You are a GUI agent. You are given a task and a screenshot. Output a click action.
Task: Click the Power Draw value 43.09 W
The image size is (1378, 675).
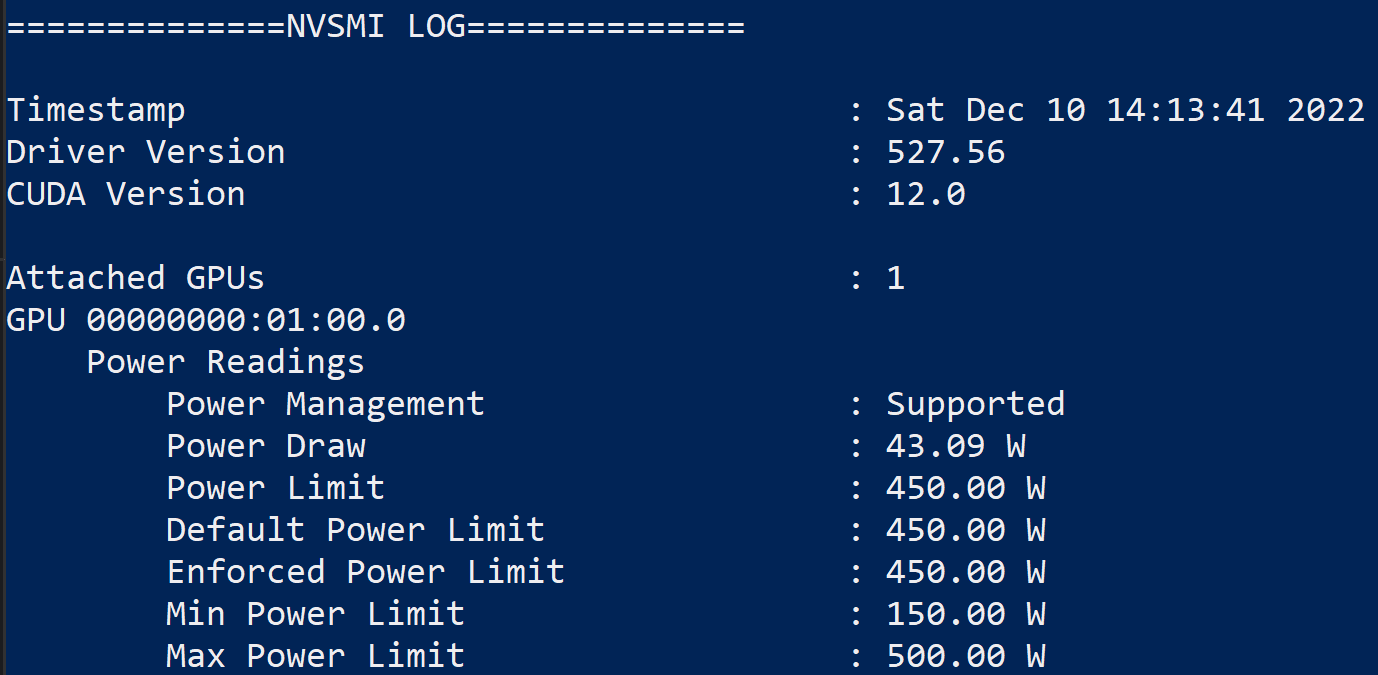pos(955,446)
